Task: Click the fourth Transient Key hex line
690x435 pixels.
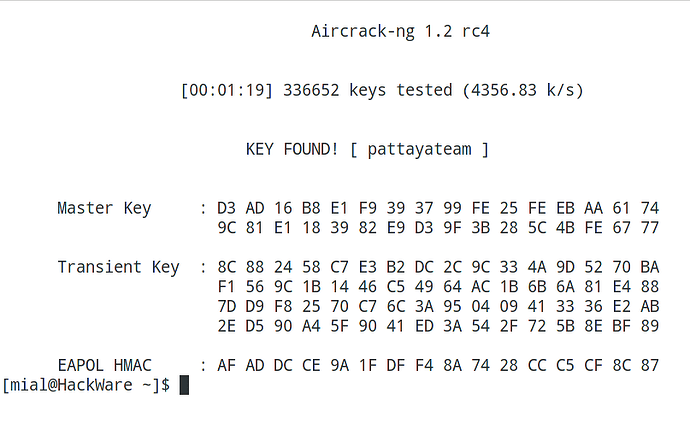Action: 438,325
